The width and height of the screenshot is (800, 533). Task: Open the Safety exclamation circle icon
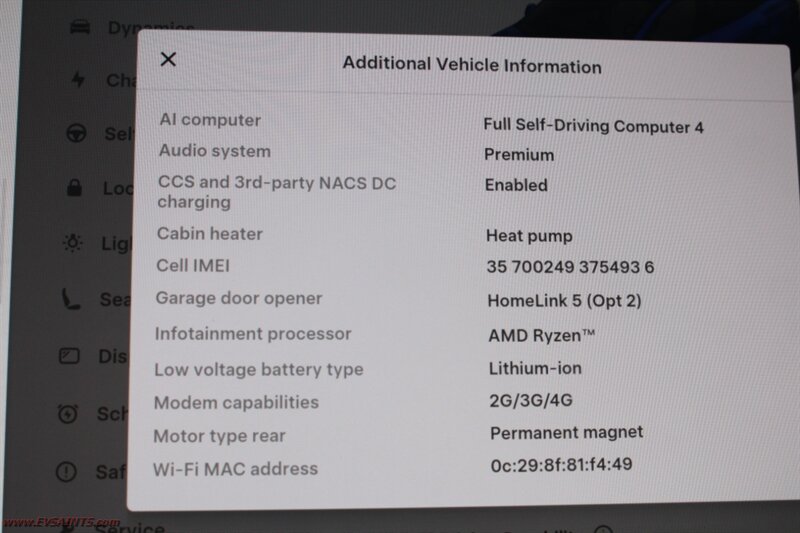point(66,472)
